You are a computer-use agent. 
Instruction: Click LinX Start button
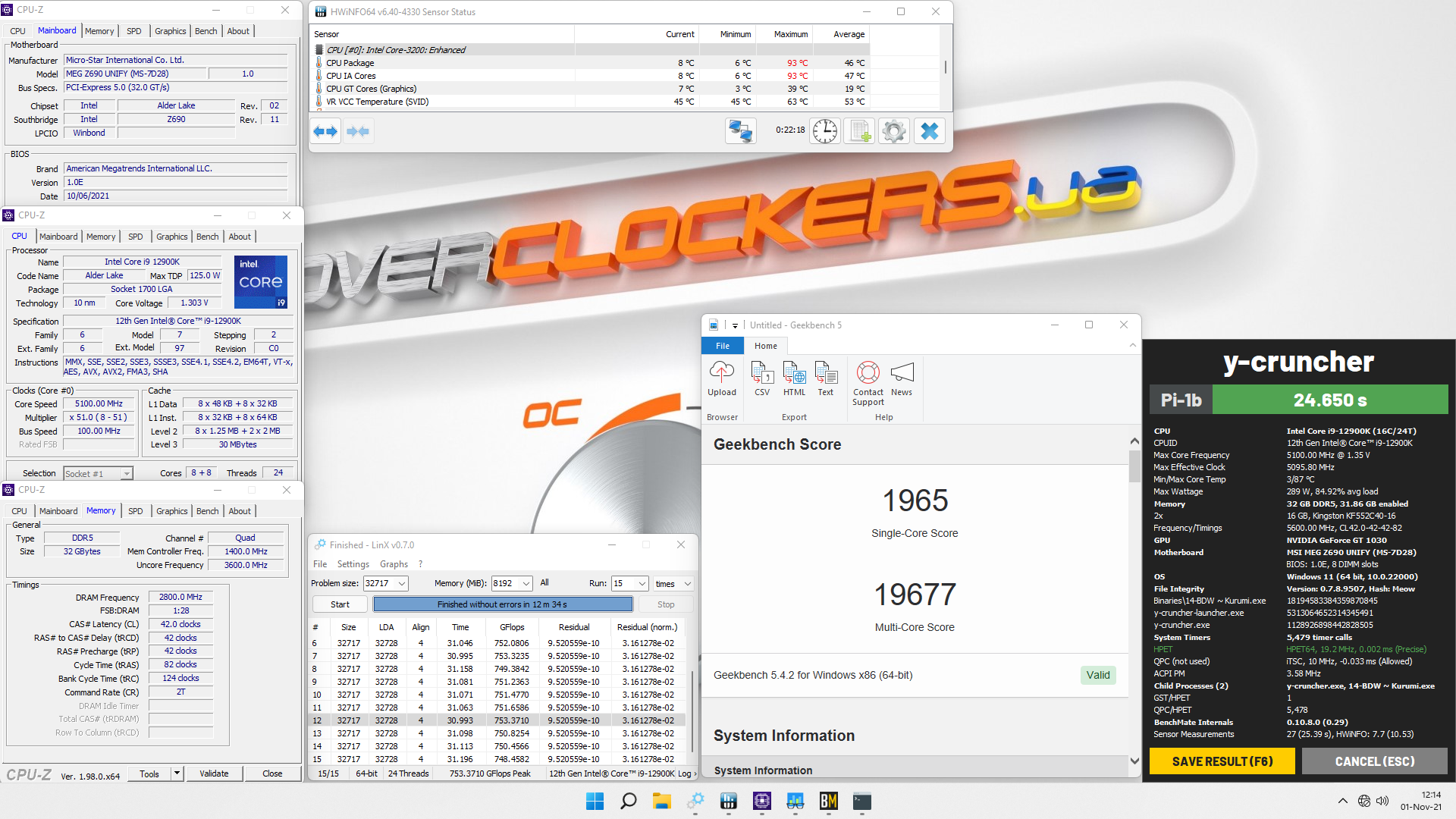coord(340,604)
